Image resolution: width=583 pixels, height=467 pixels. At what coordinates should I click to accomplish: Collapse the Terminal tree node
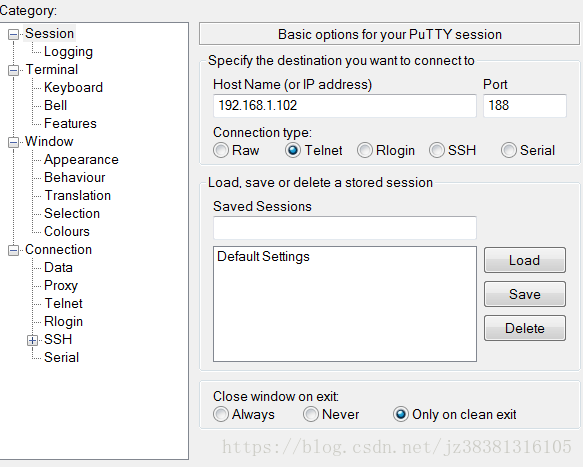(13, 70)
